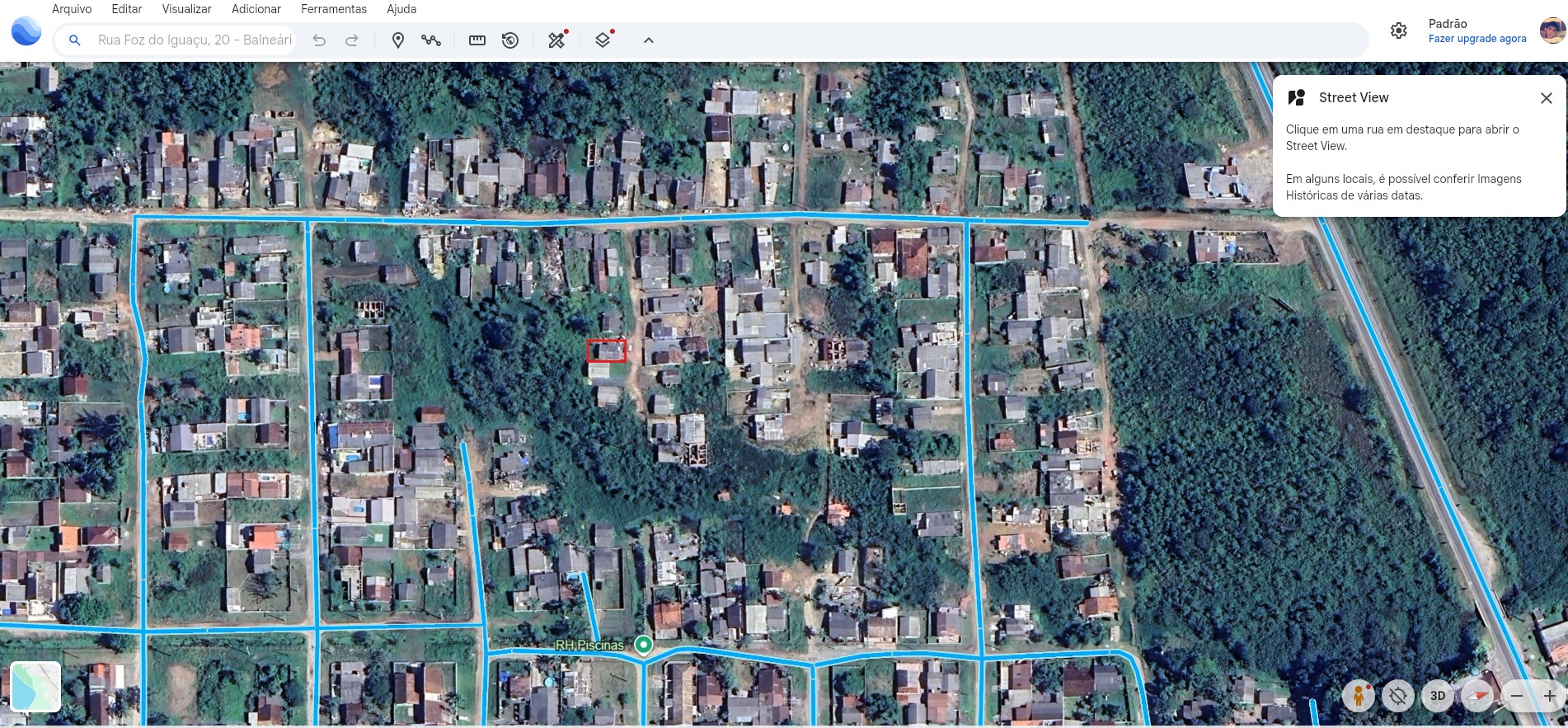
Task: Click the Street View card icon
Action: tap(1297, 97)
